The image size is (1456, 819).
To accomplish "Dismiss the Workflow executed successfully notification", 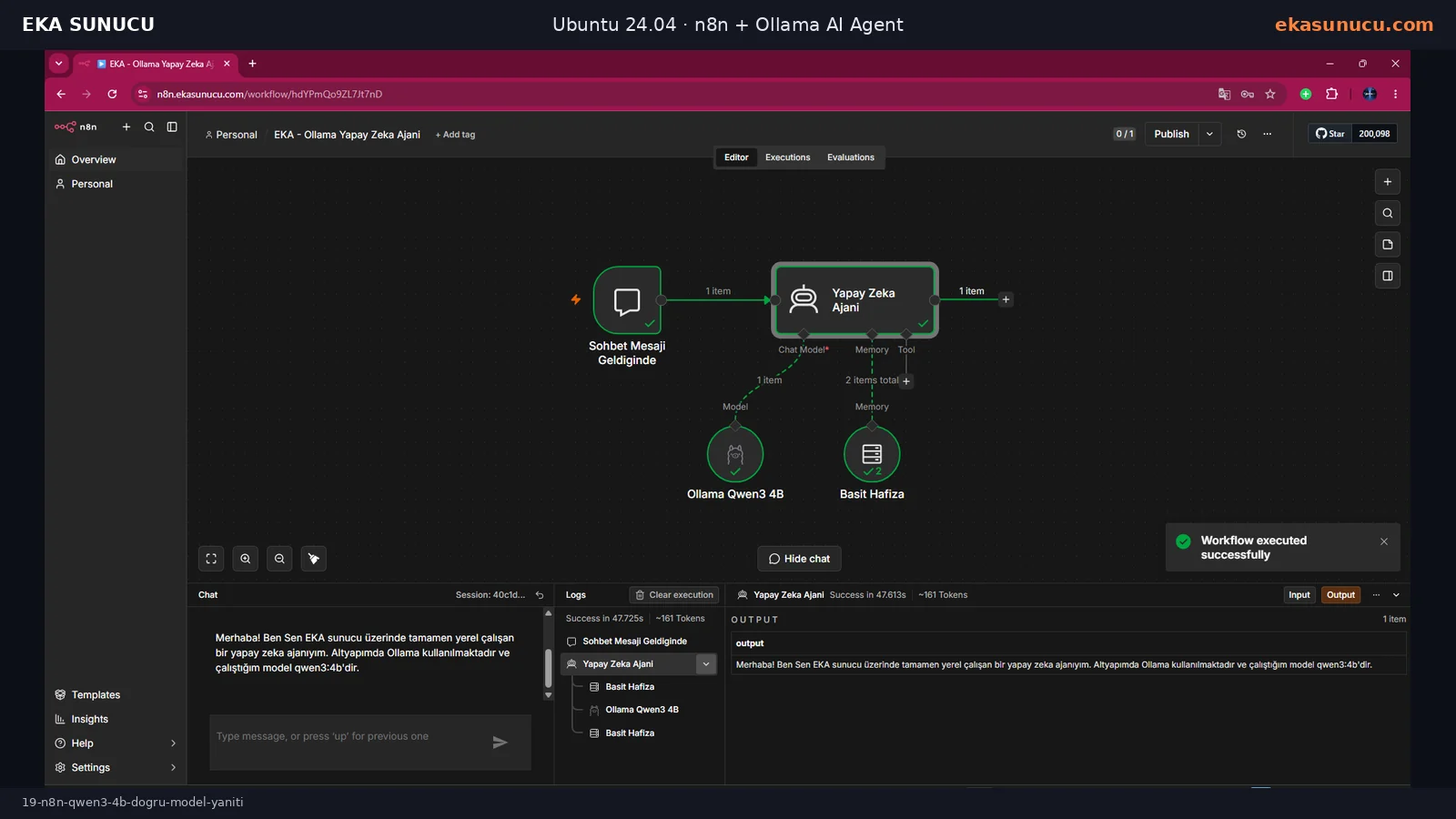I will click(x=1384, y=541).
